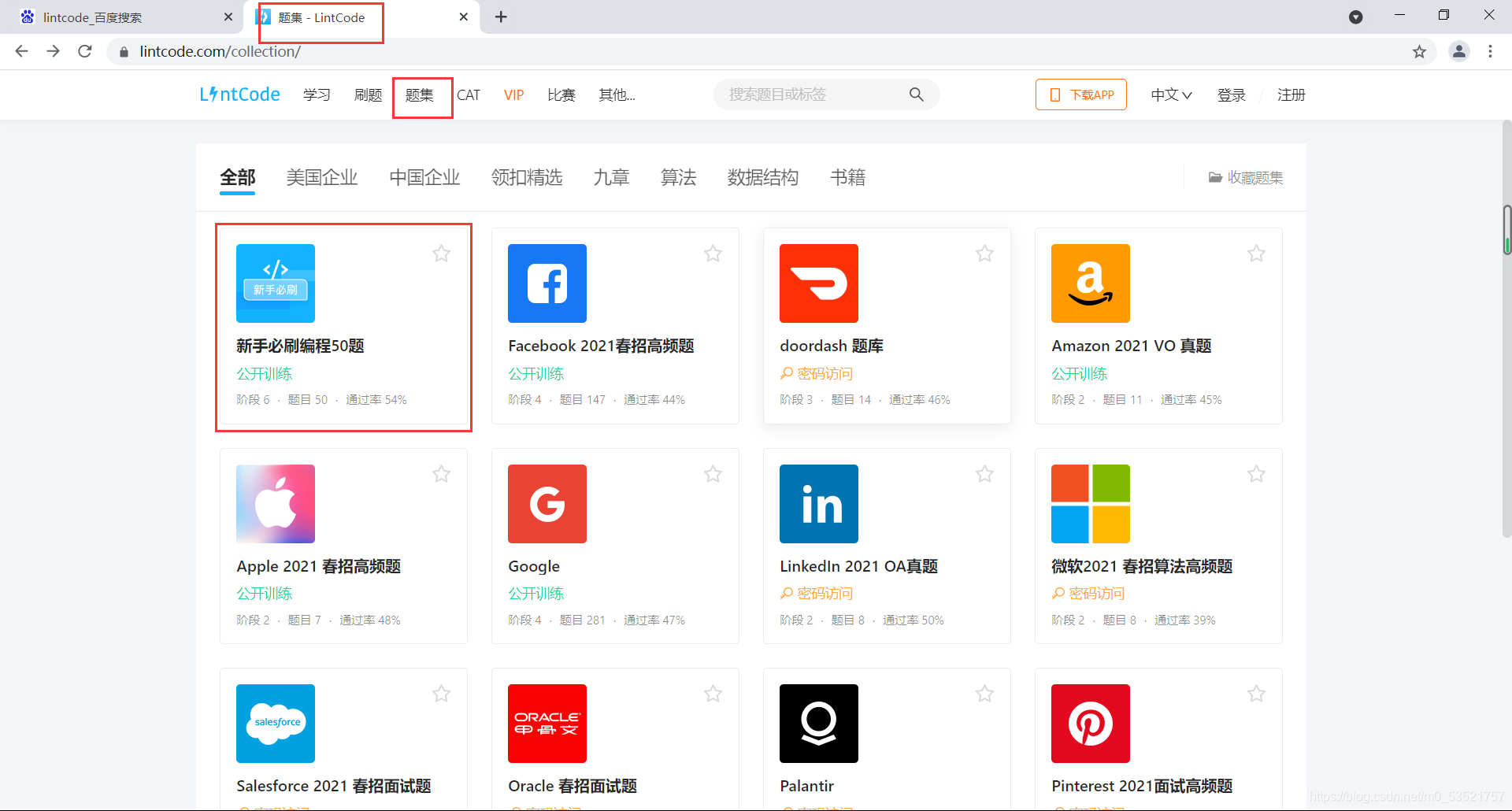This screenshot has height=811, width=1512.
Task: Open the CAT nav item
Action: (469, 95)
